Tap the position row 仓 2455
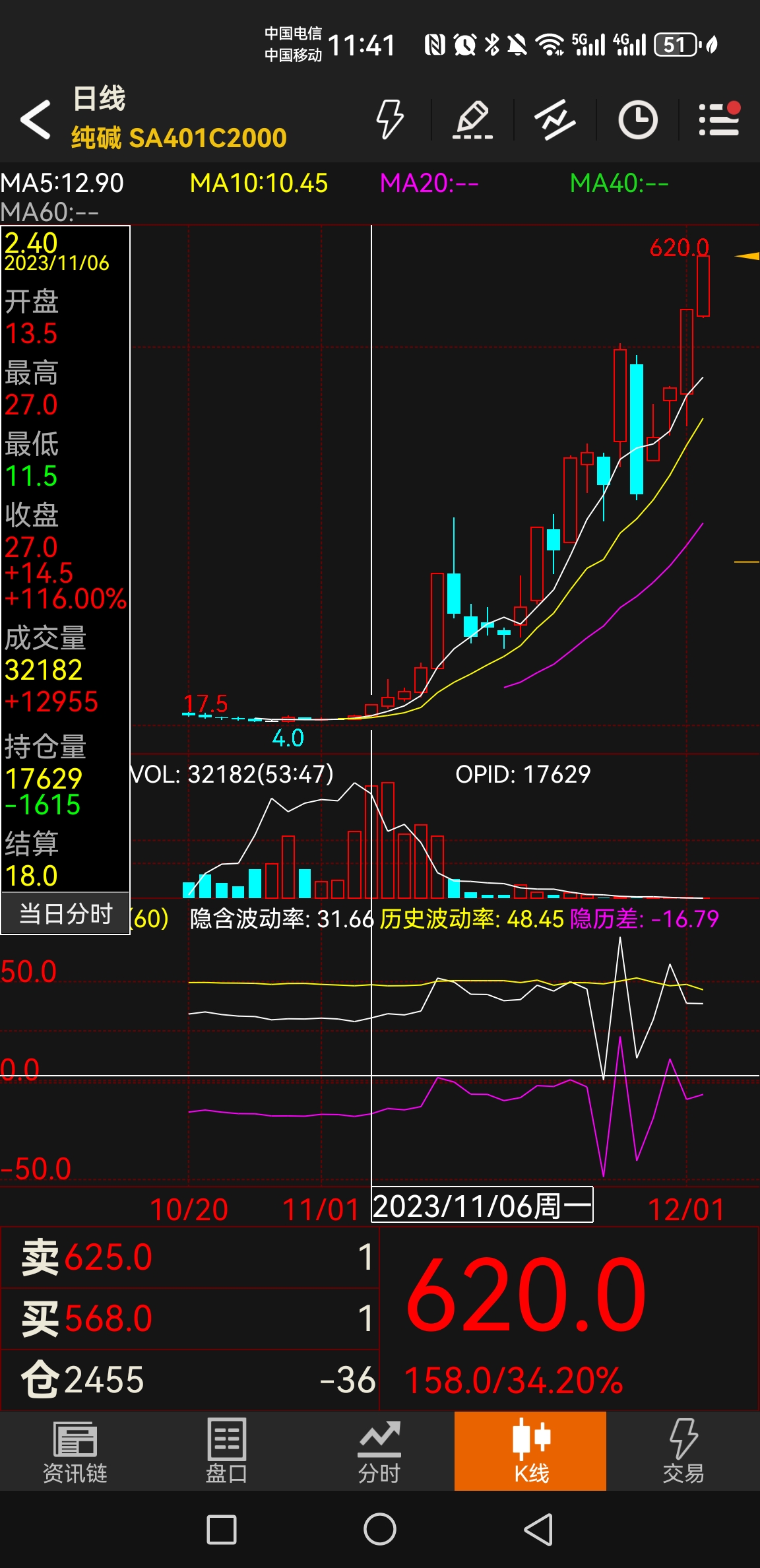Viewport: 760px width, 1568px height. click(x=190, y=1380)
